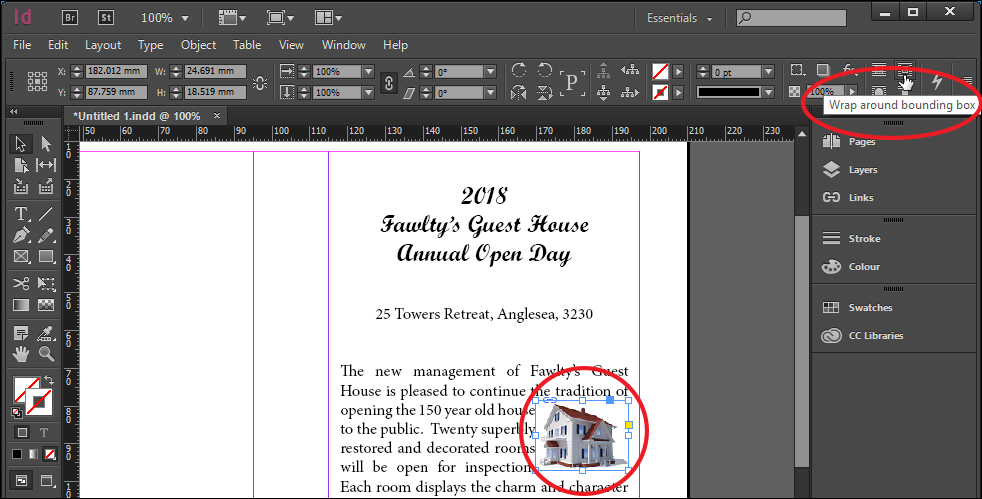Open the Essentials workspace switcher
This screenshot has width=982, height=499.
pos(680,18)
